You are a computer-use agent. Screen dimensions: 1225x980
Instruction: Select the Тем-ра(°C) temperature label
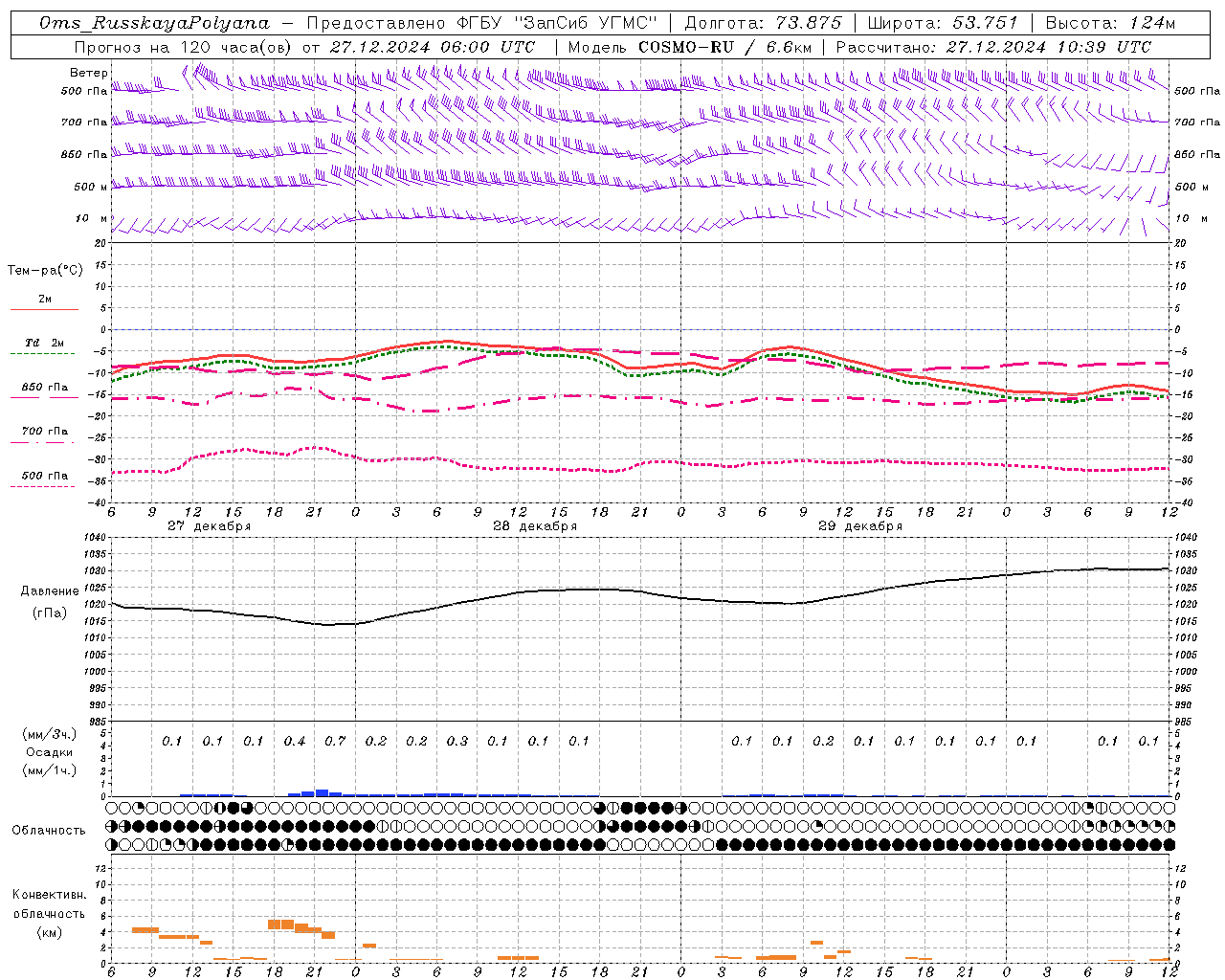tap(45, 271)
